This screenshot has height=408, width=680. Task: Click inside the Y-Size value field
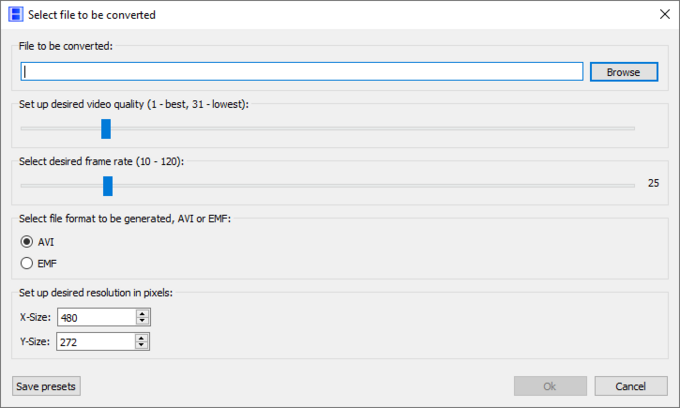[x=96, y=342]
